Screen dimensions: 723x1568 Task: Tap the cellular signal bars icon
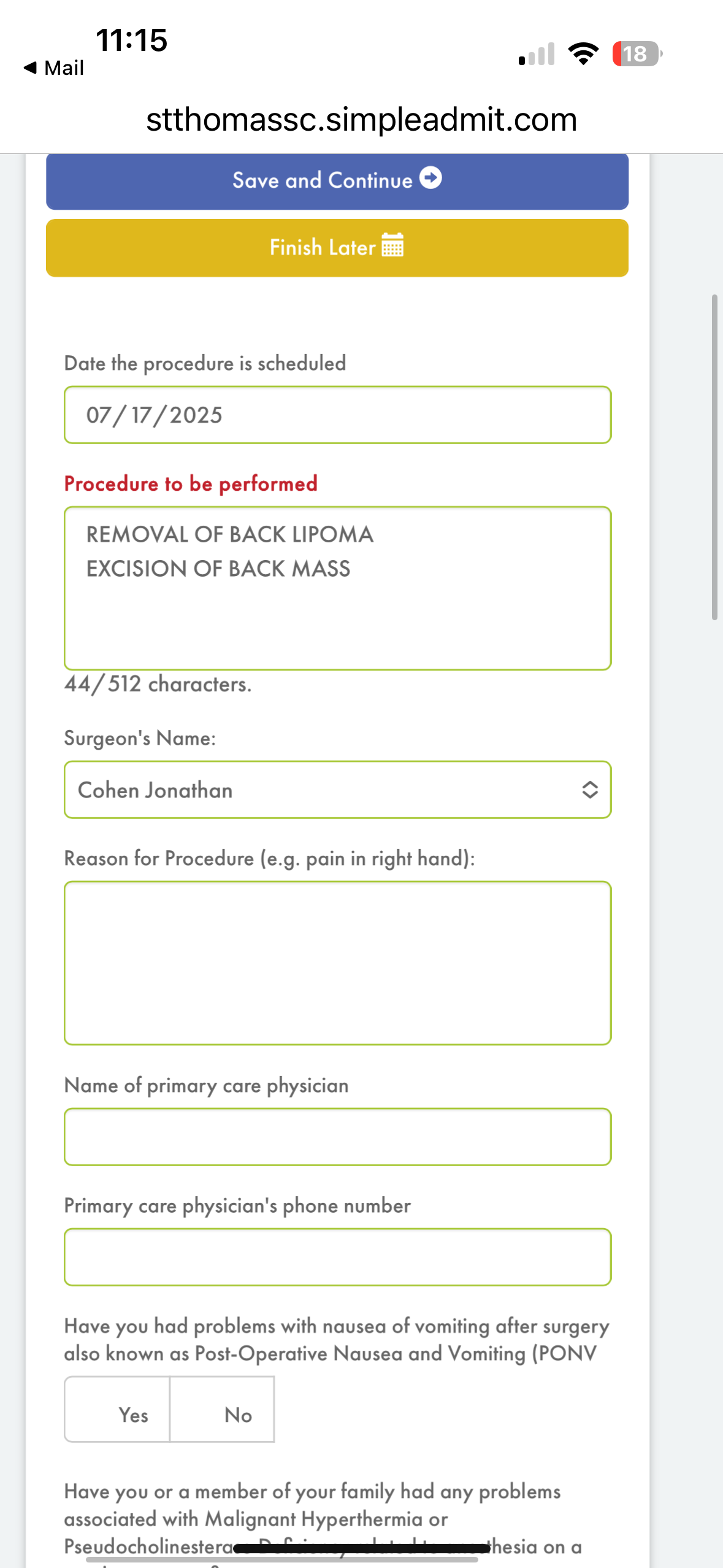point(537,55)
